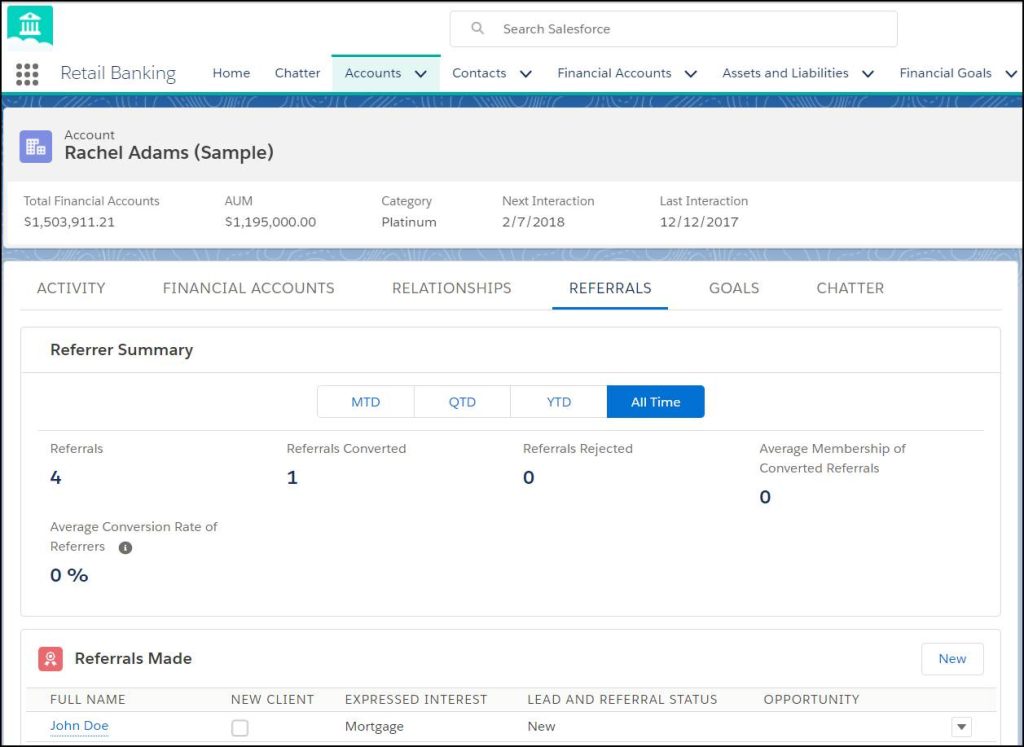Open row actions dropdown for John Doe
Viewport: 1024px width, 747px height.
[961, 727]
